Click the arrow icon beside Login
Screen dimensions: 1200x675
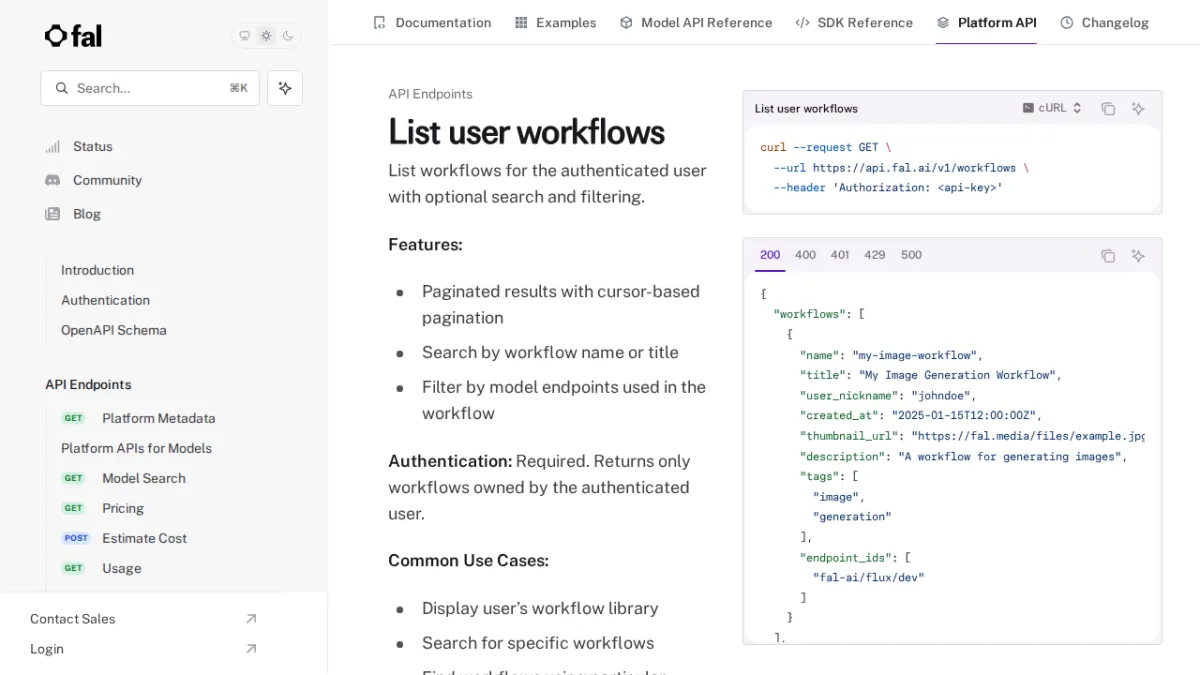click(251, 649)
